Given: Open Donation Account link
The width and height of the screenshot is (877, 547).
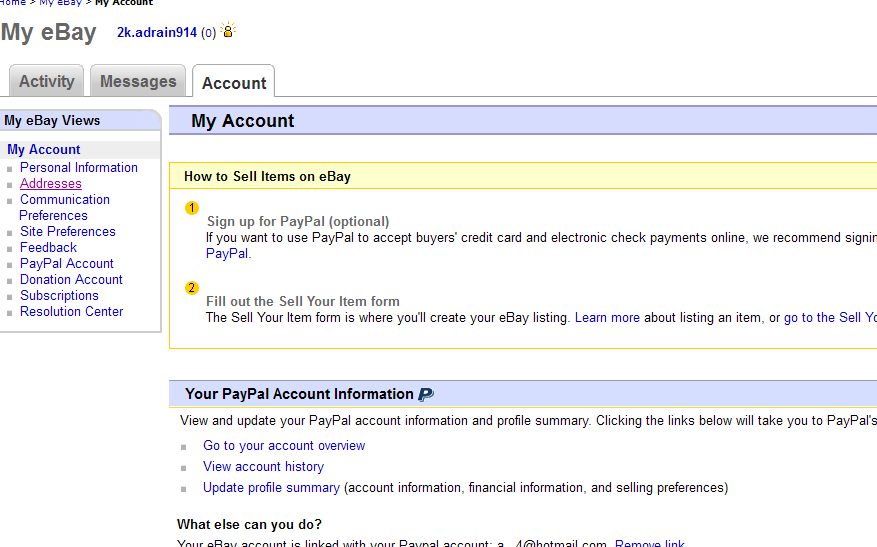Looking at the screenshot, I should pos(71,280).
